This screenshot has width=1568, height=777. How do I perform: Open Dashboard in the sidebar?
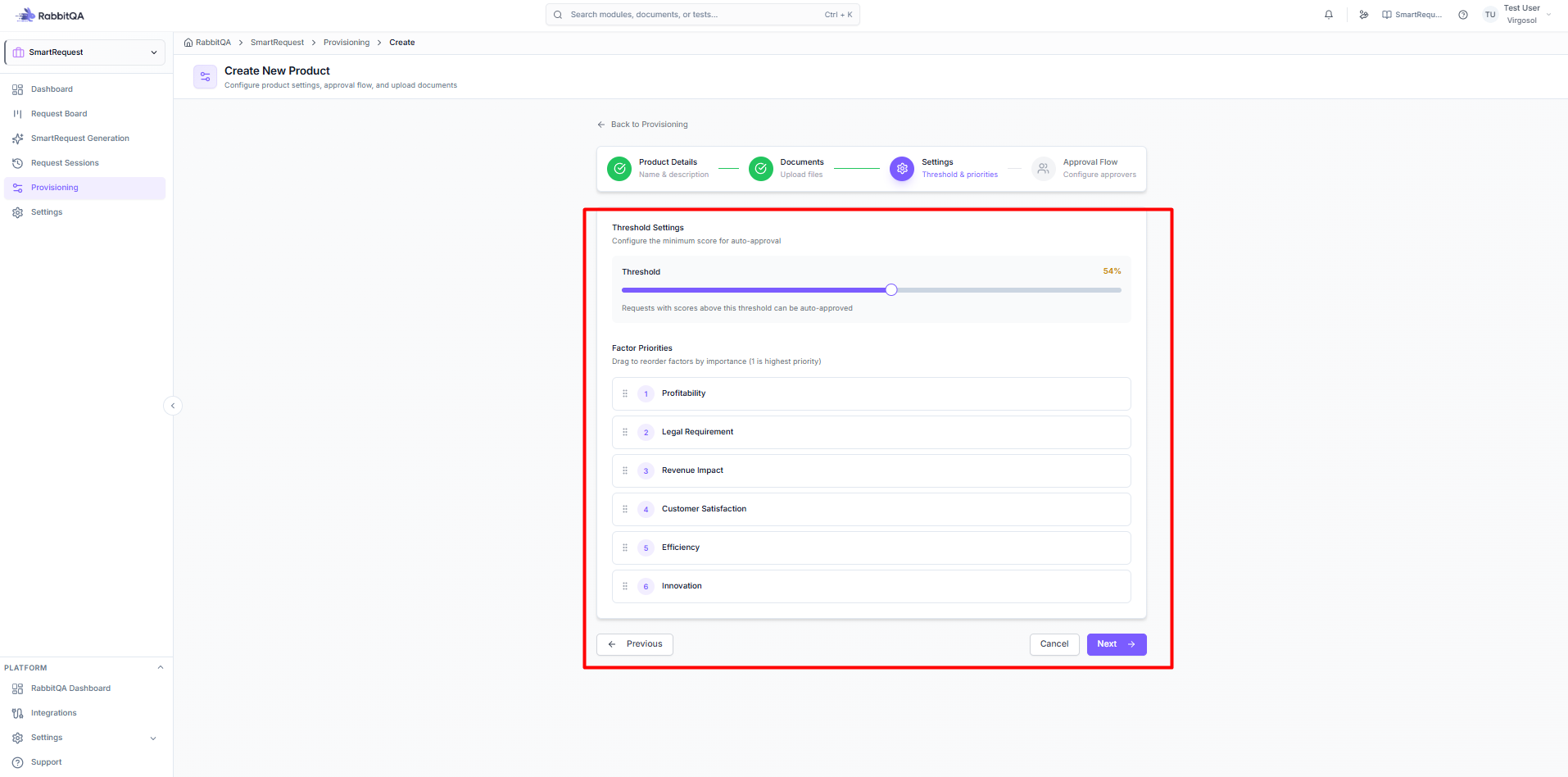pos(85,89)
